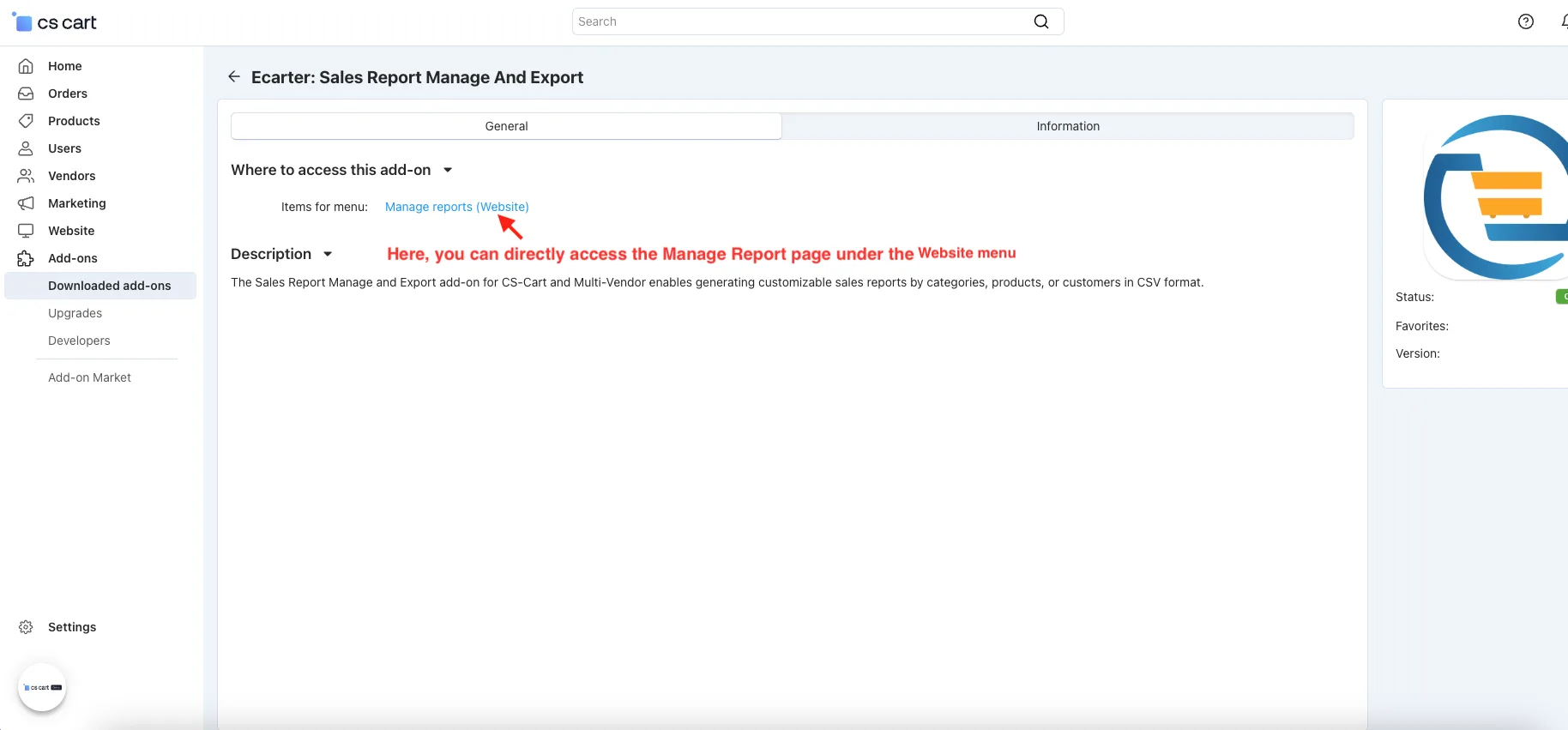Click the Items for menu label

[324, 207]
